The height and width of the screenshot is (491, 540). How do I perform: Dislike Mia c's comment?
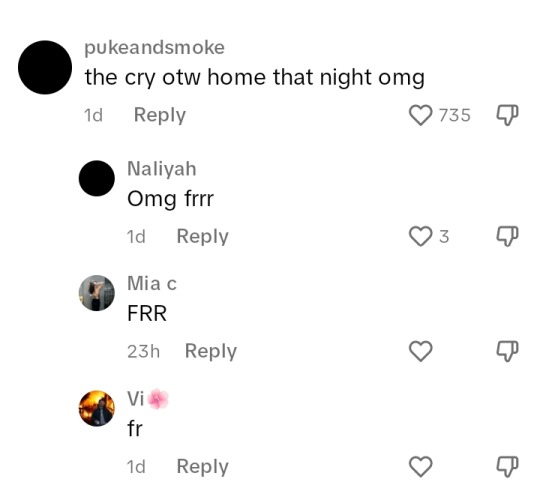[x=507, y=351]
